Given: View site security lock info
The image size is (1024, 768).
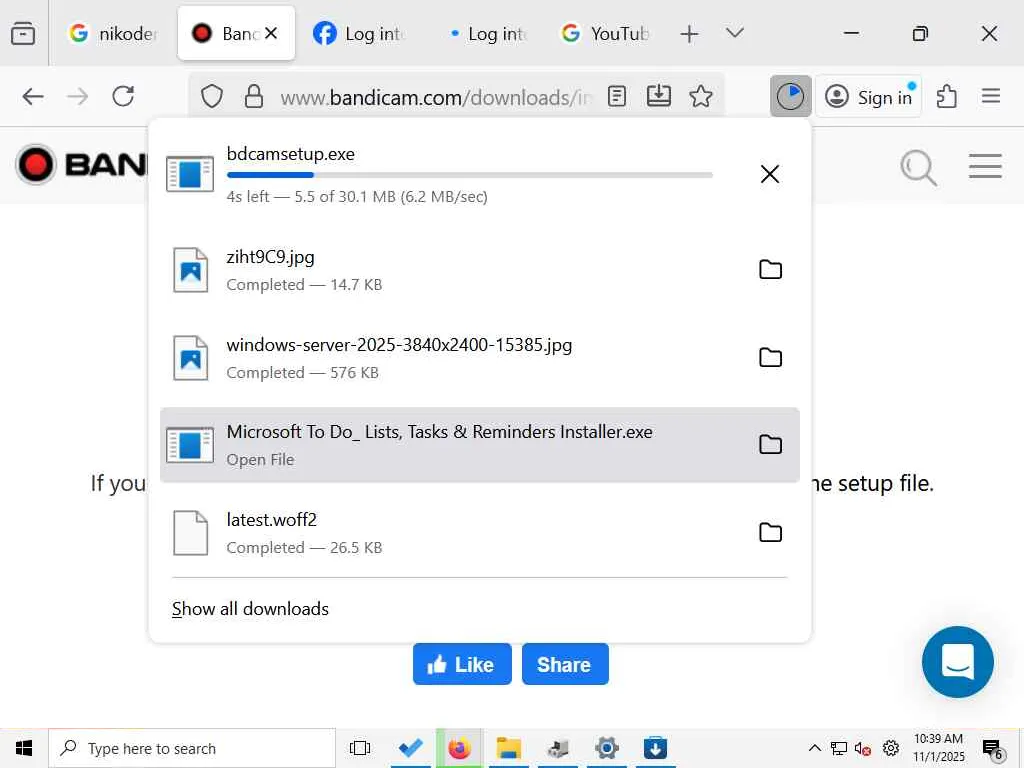Looking at the screenshot, I should [x=253, y=97].
